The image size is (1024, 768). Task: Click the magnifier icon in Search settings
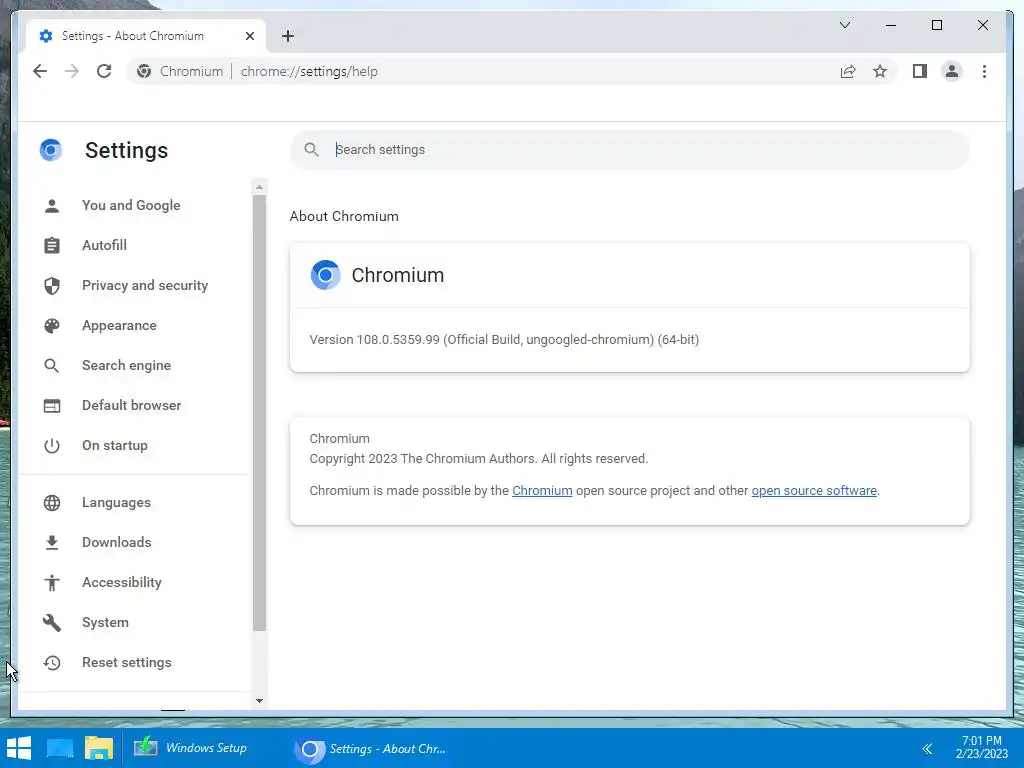pos(312,150)
